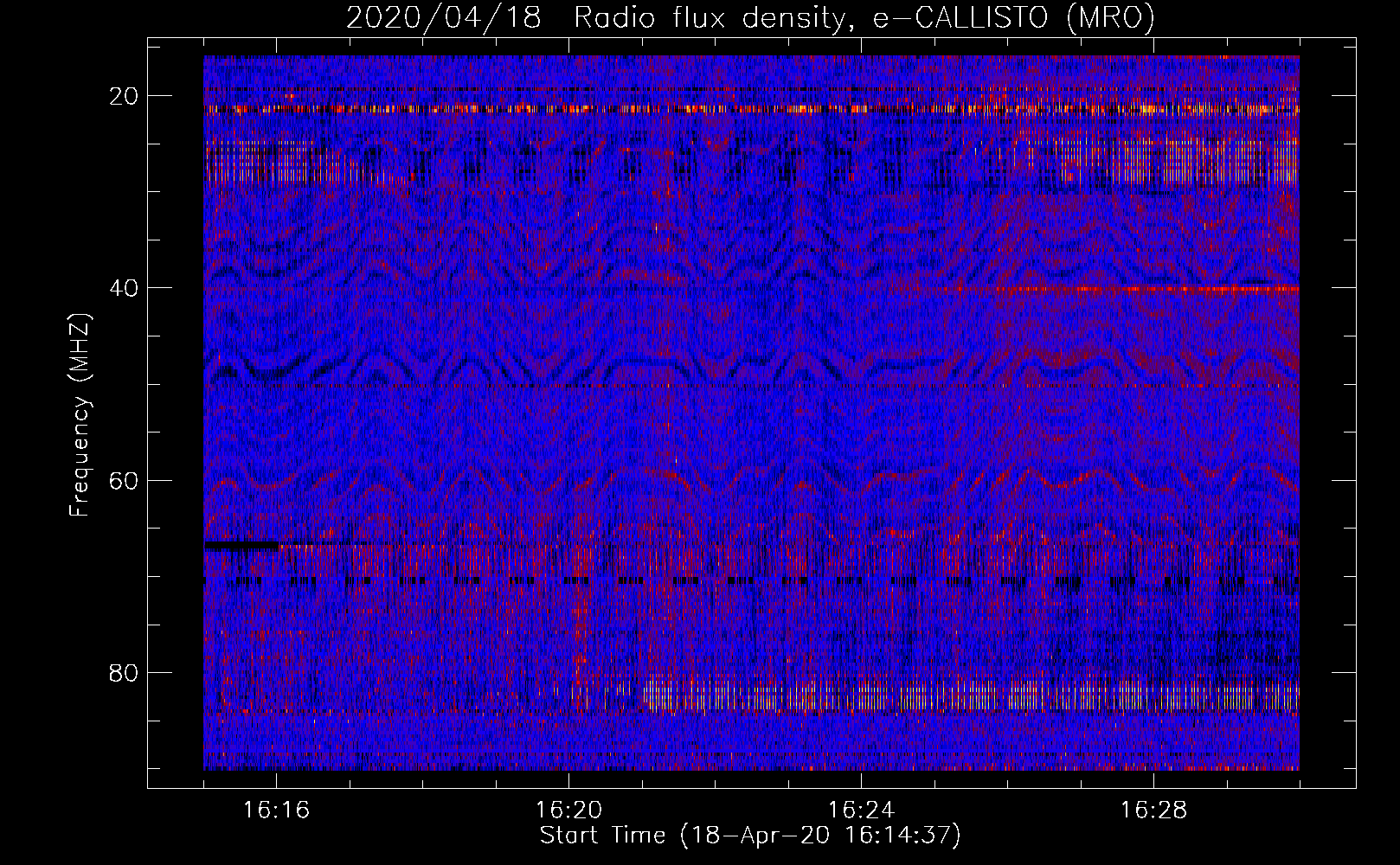The height and width of the screenshot is (865, 1400).
Task: Click the 16:24 time tick label
Action: [861, 810]
